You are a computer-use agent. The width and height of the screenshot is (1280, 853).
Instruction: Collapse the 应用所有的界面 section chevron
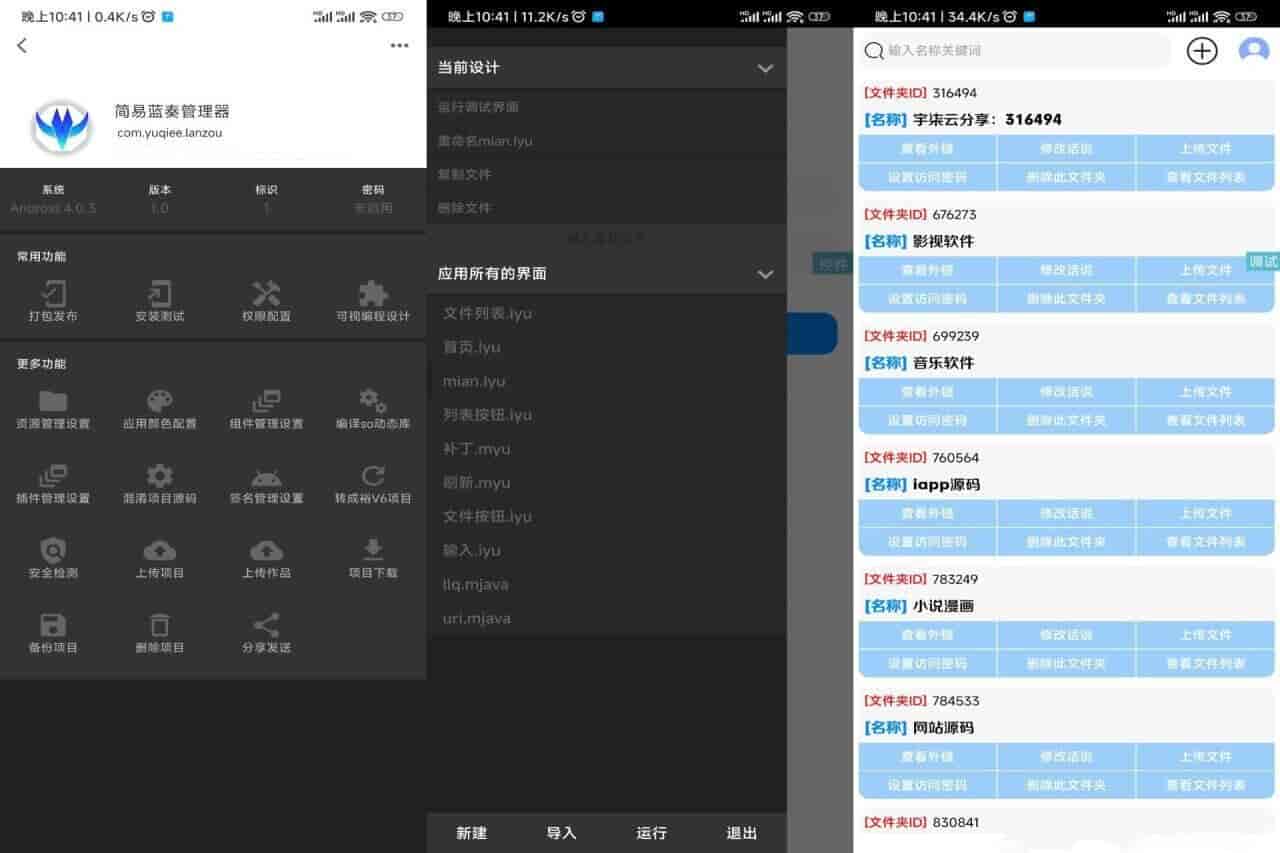(765, 274)
